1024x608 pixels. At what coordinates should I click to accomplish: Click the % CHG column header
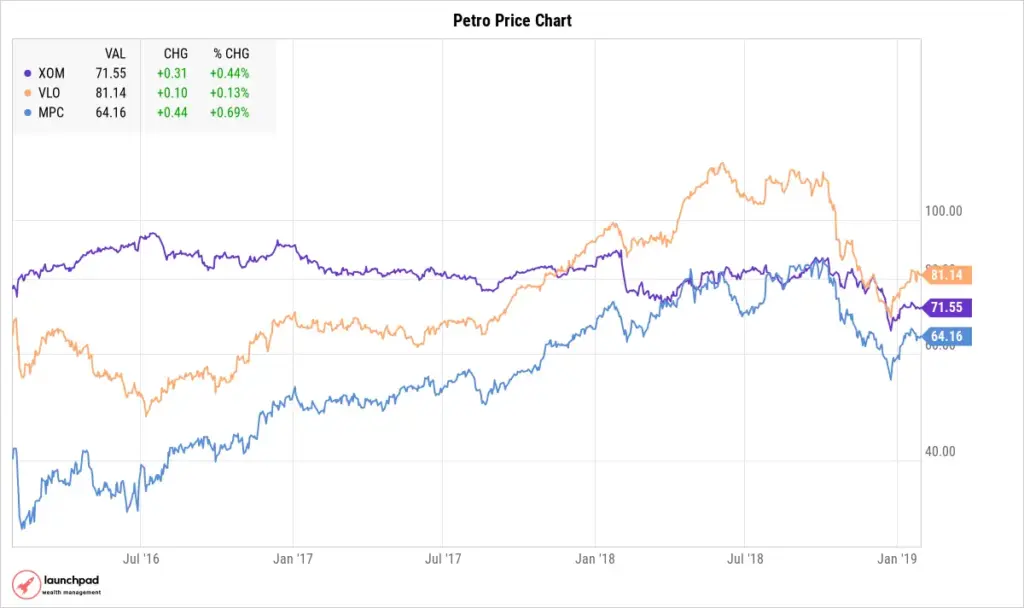231,53
